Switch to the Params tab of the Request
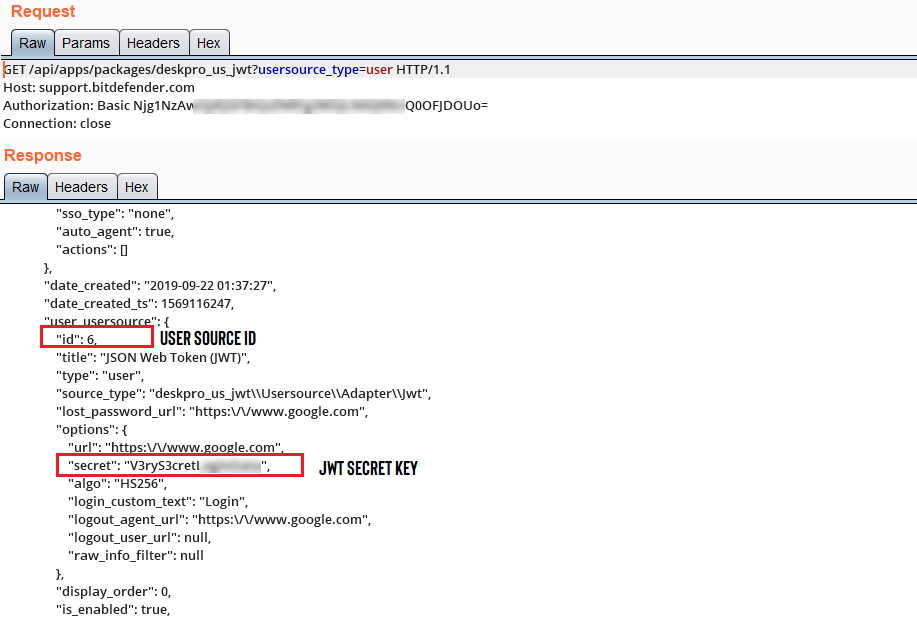Screen dimensions: 917x620 click(86, 43)
